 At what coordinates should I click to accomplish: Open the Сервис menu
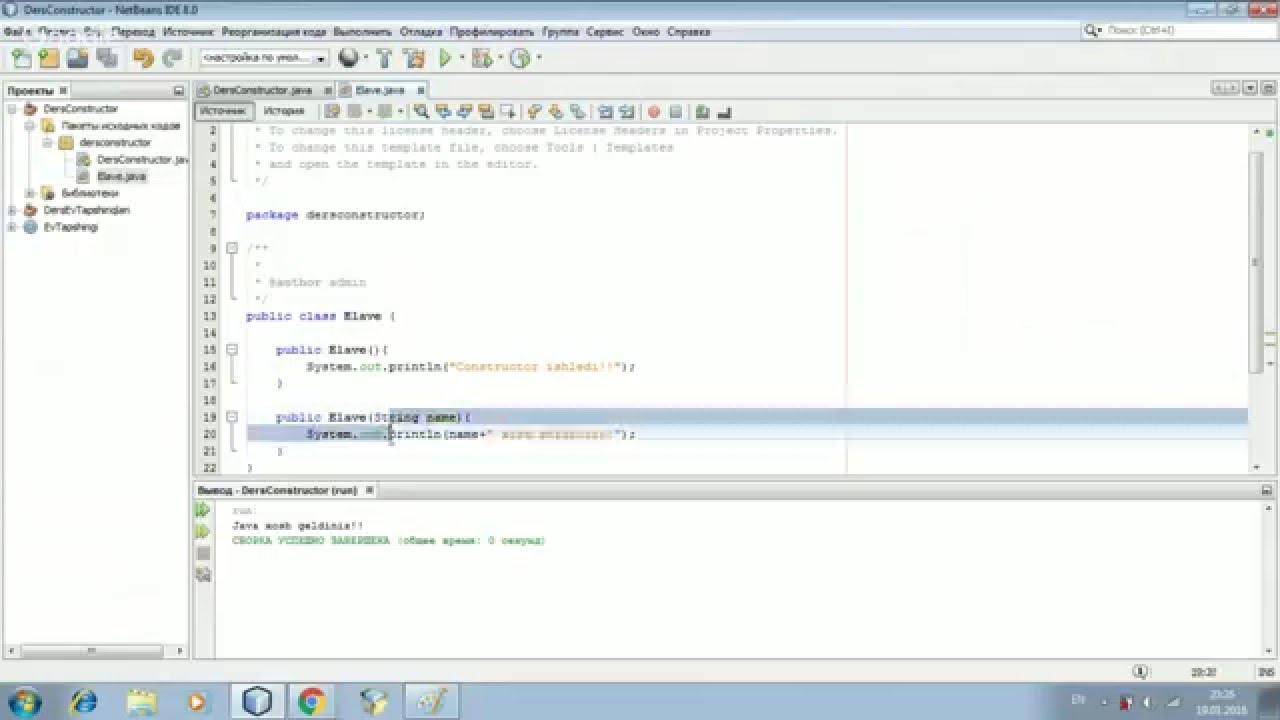pos(605,32)
